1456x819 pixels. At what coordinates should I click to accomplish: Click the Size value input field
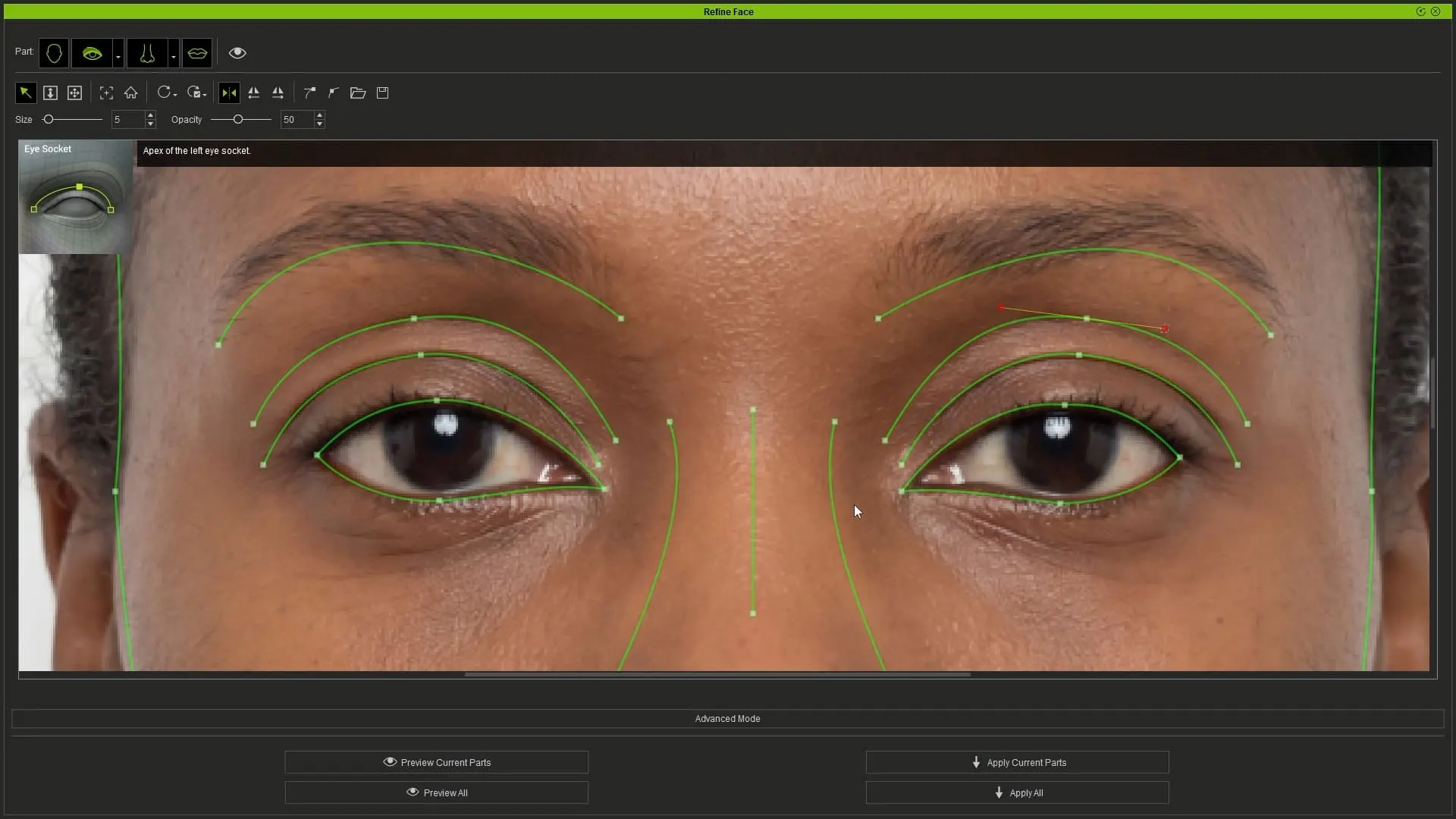(127, 119)
